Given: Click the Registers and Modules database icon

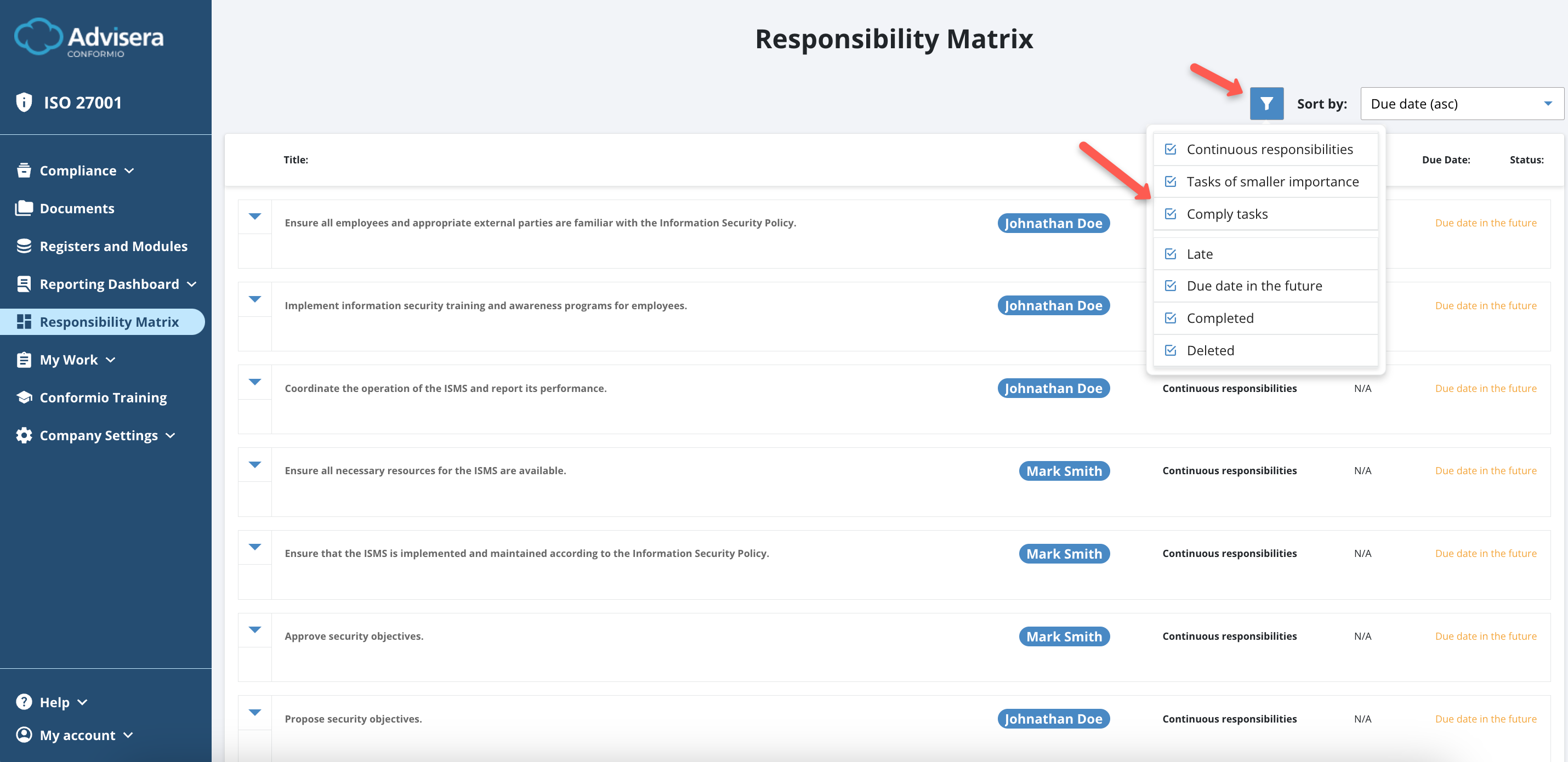Looking at the screenshot, I should point(23,245).
